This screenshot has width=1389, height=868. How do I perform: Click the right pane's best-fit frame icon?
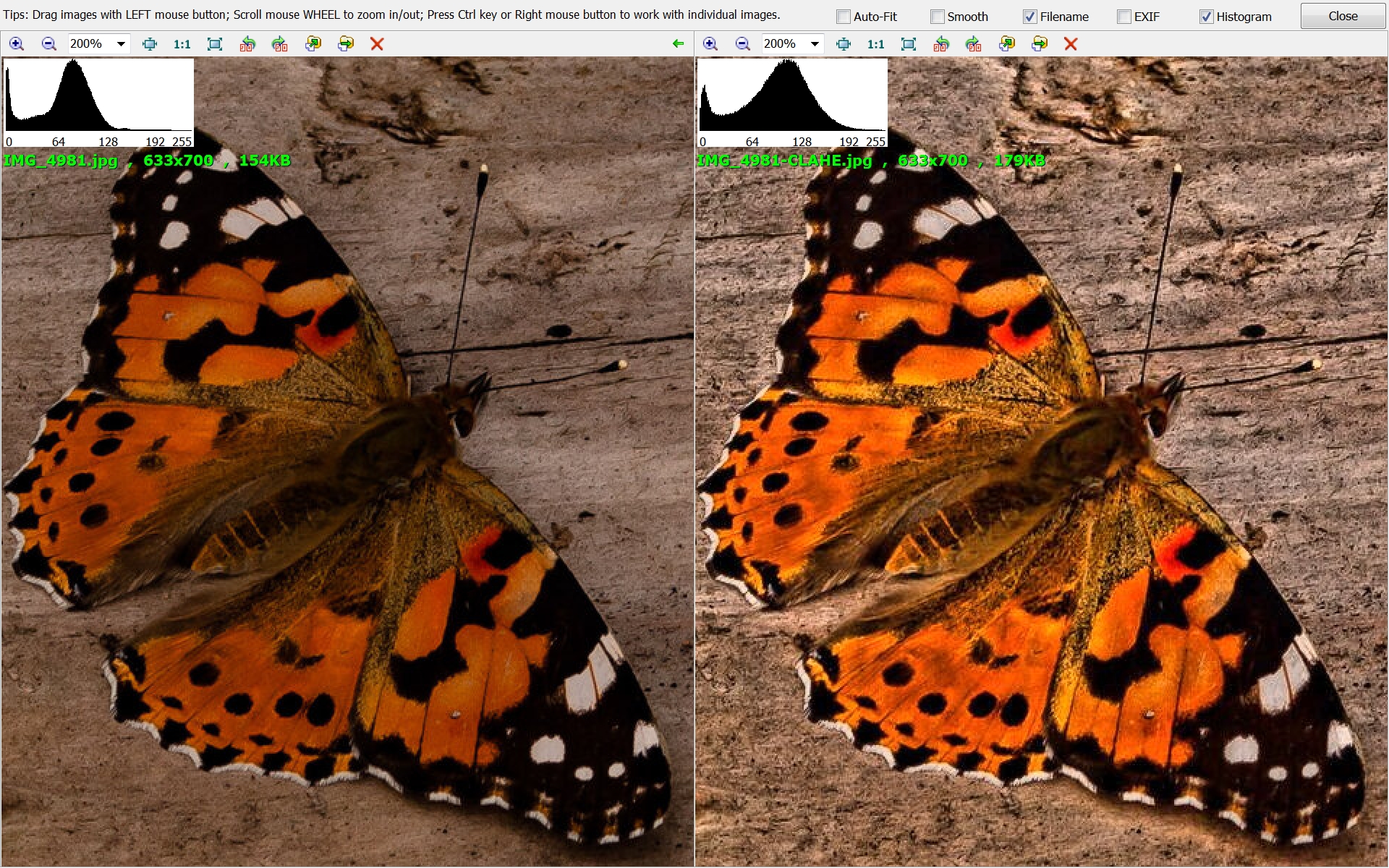(909, 44)
